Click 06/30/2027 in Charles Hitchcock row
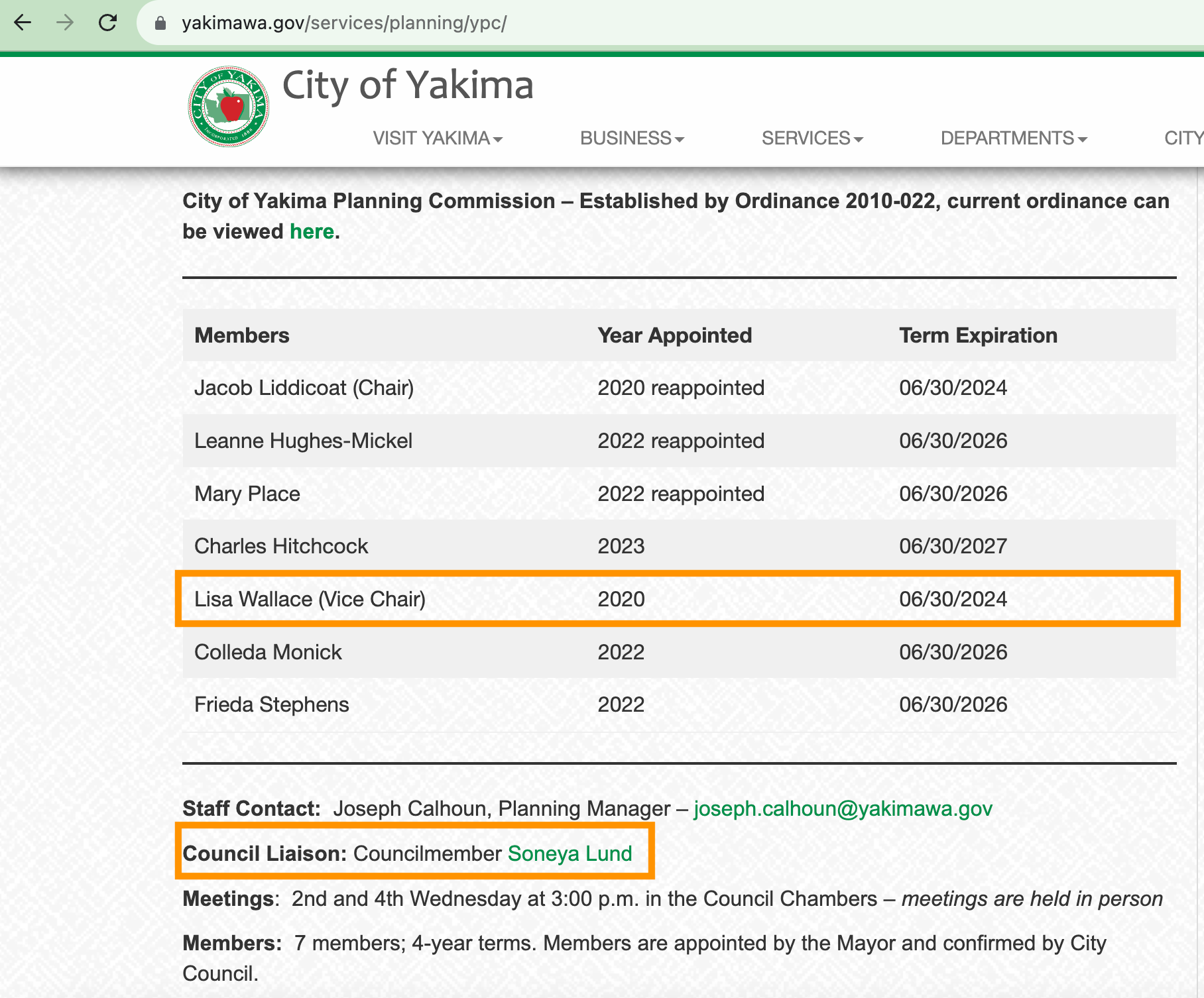The width and height of the screenshot is (1204, 998). (x=953, y=546)
